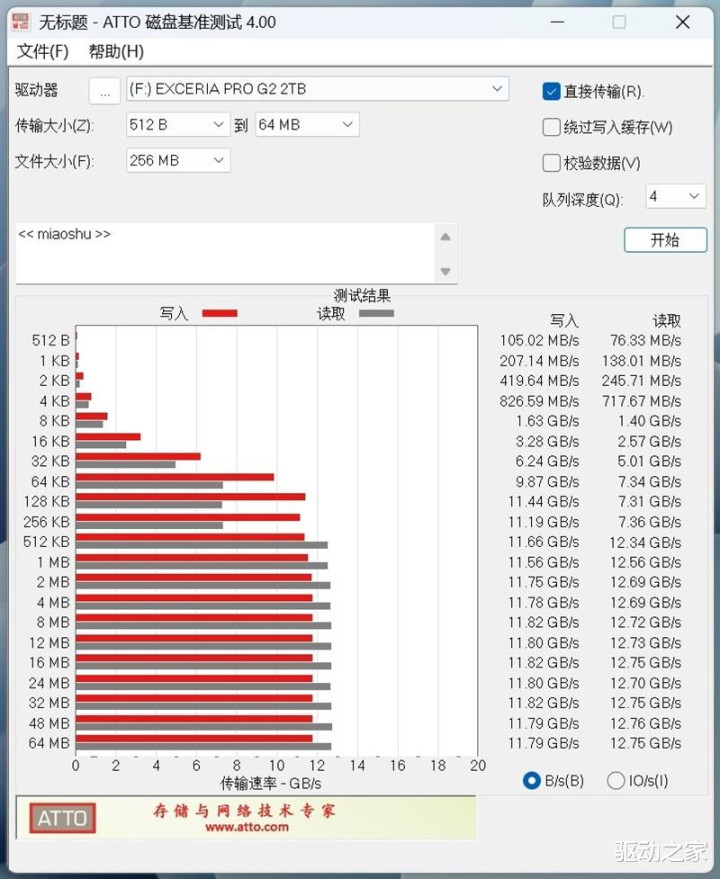Click the write value 105.02 MB/s

pos(539,340)
